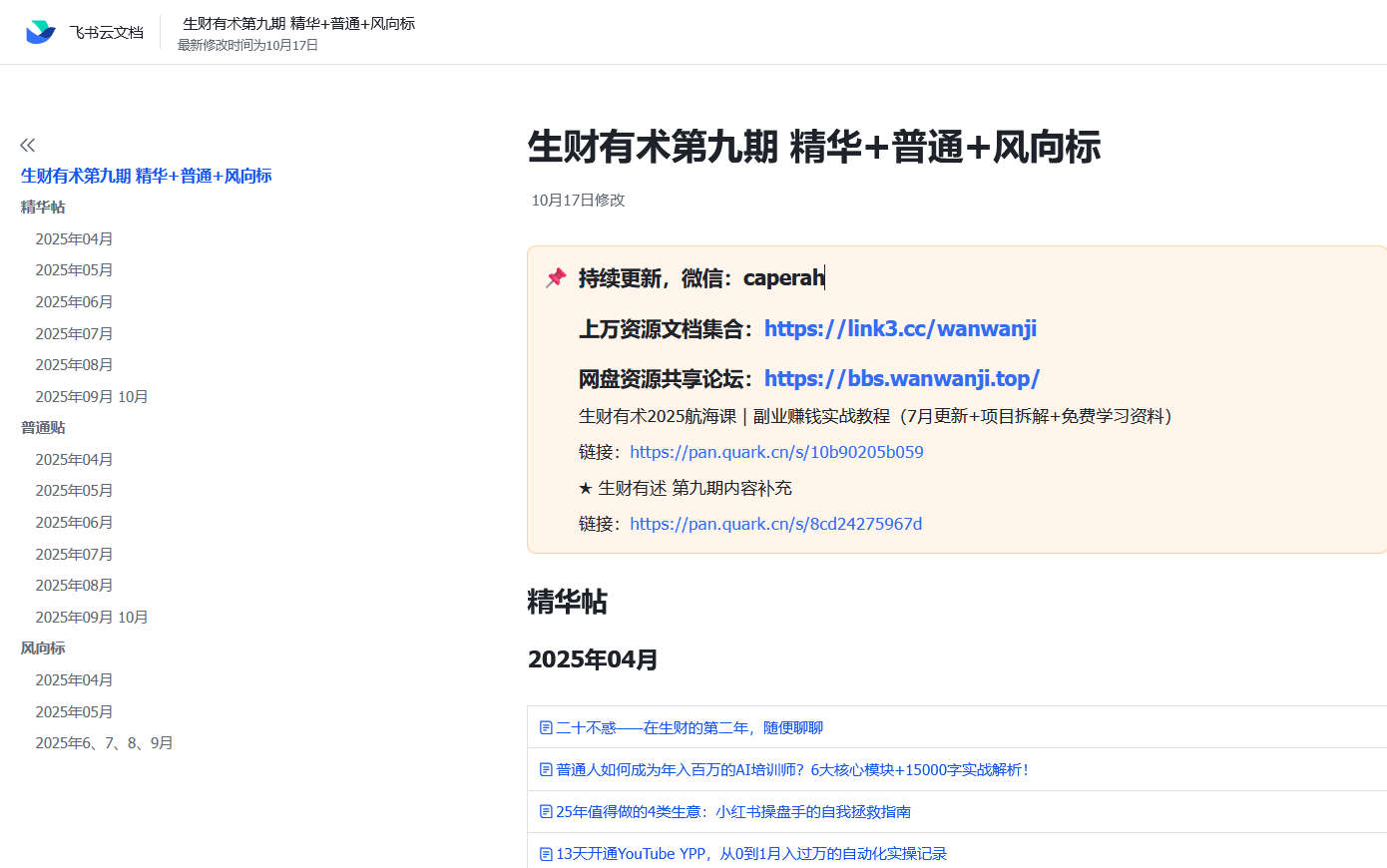Go to 2025年09月 10月 under 精华帖 in outline
This screenshot has height=868, width=1387.
click(x=92, y=396)
